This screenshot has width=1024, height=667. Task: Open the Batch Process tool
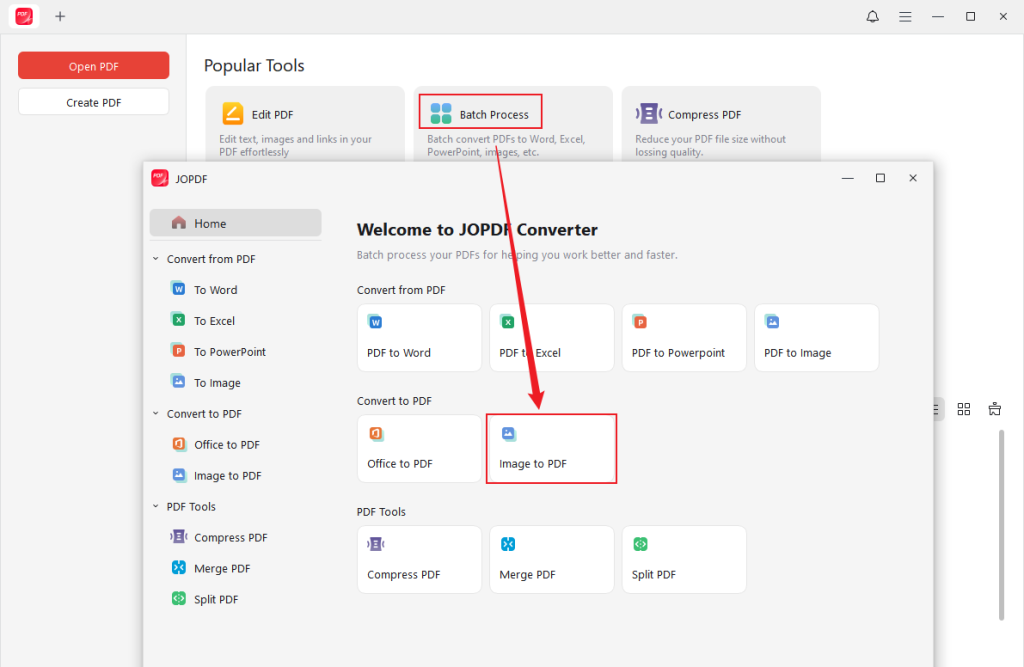[479, 111]
